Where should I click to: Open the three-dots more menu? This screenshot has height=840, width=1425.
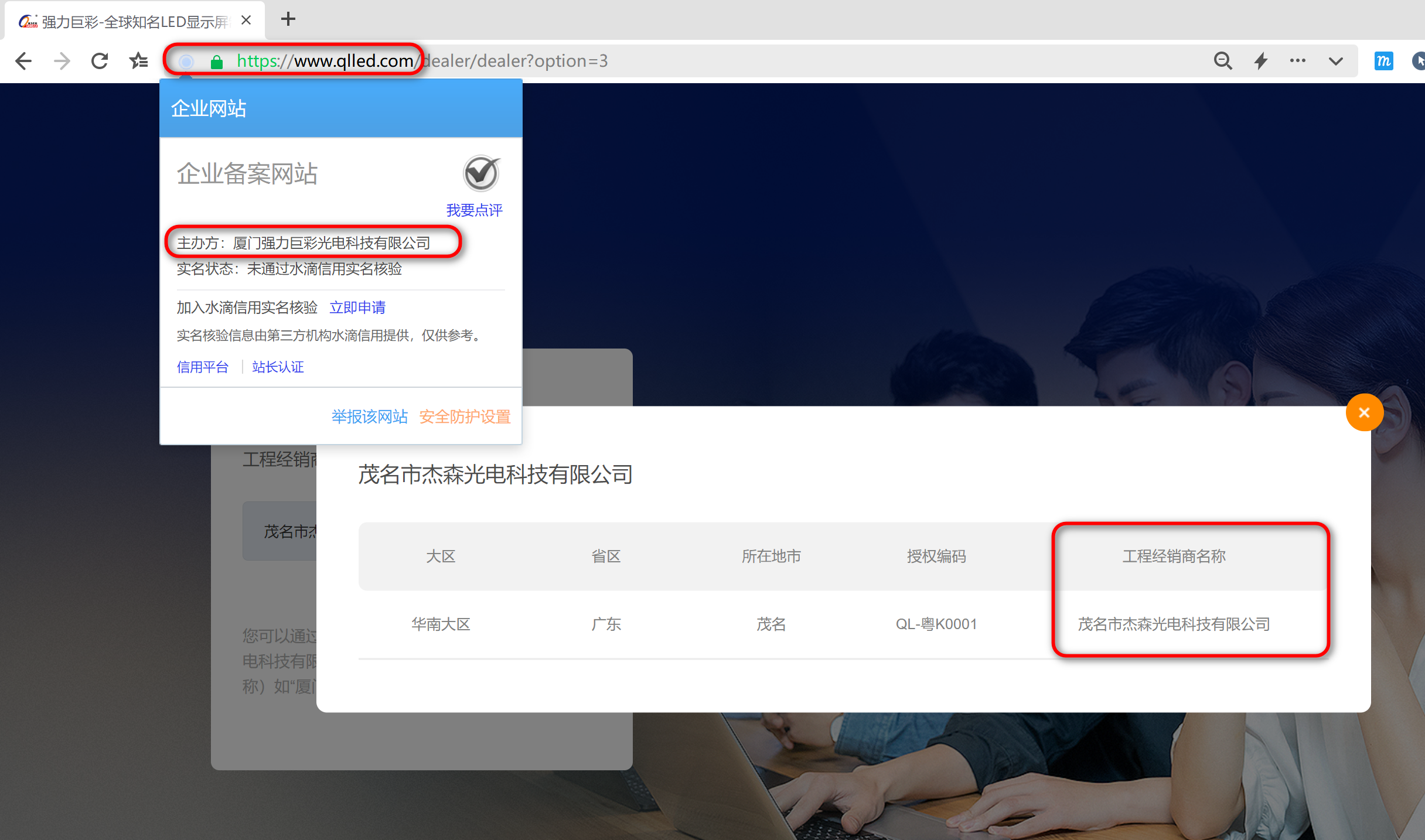point(1298,61)
